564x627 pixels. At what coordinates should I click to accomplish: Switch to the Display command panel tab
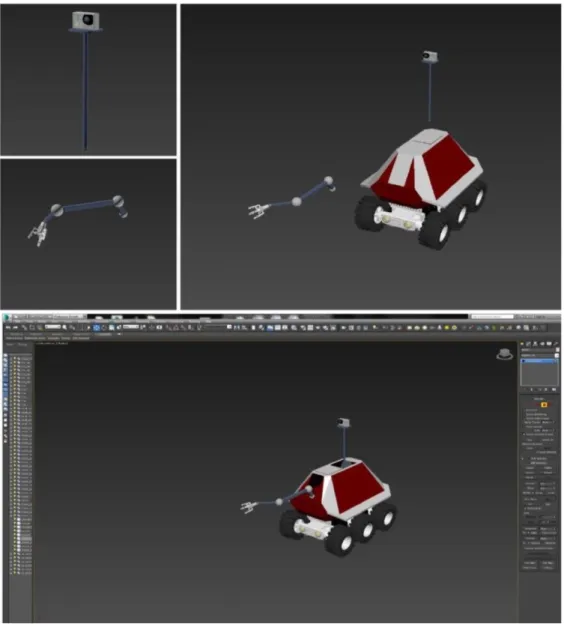[549, 343]
